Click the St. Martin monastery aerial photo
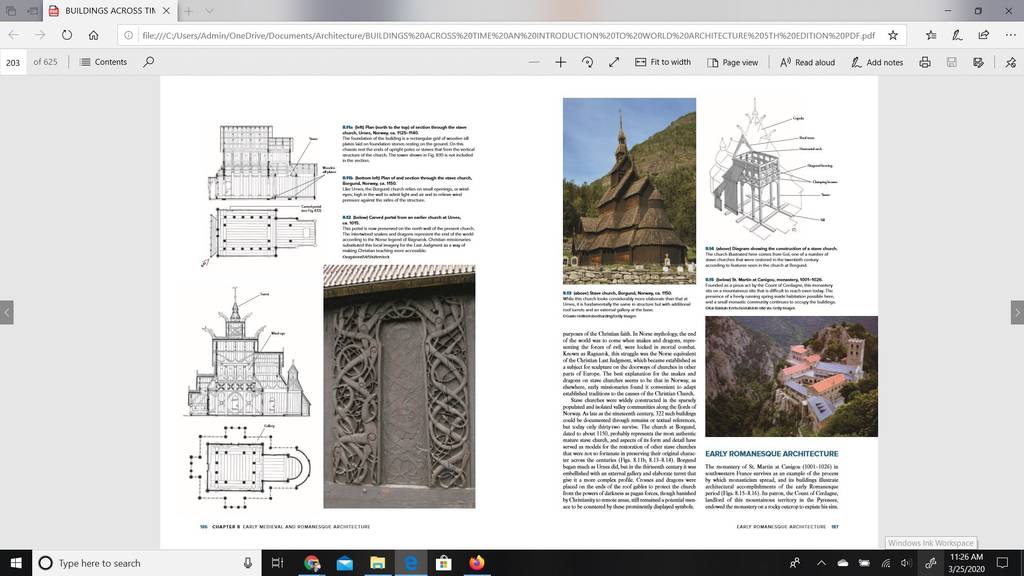Viewport: 1024px width, 576px height. 792,377
